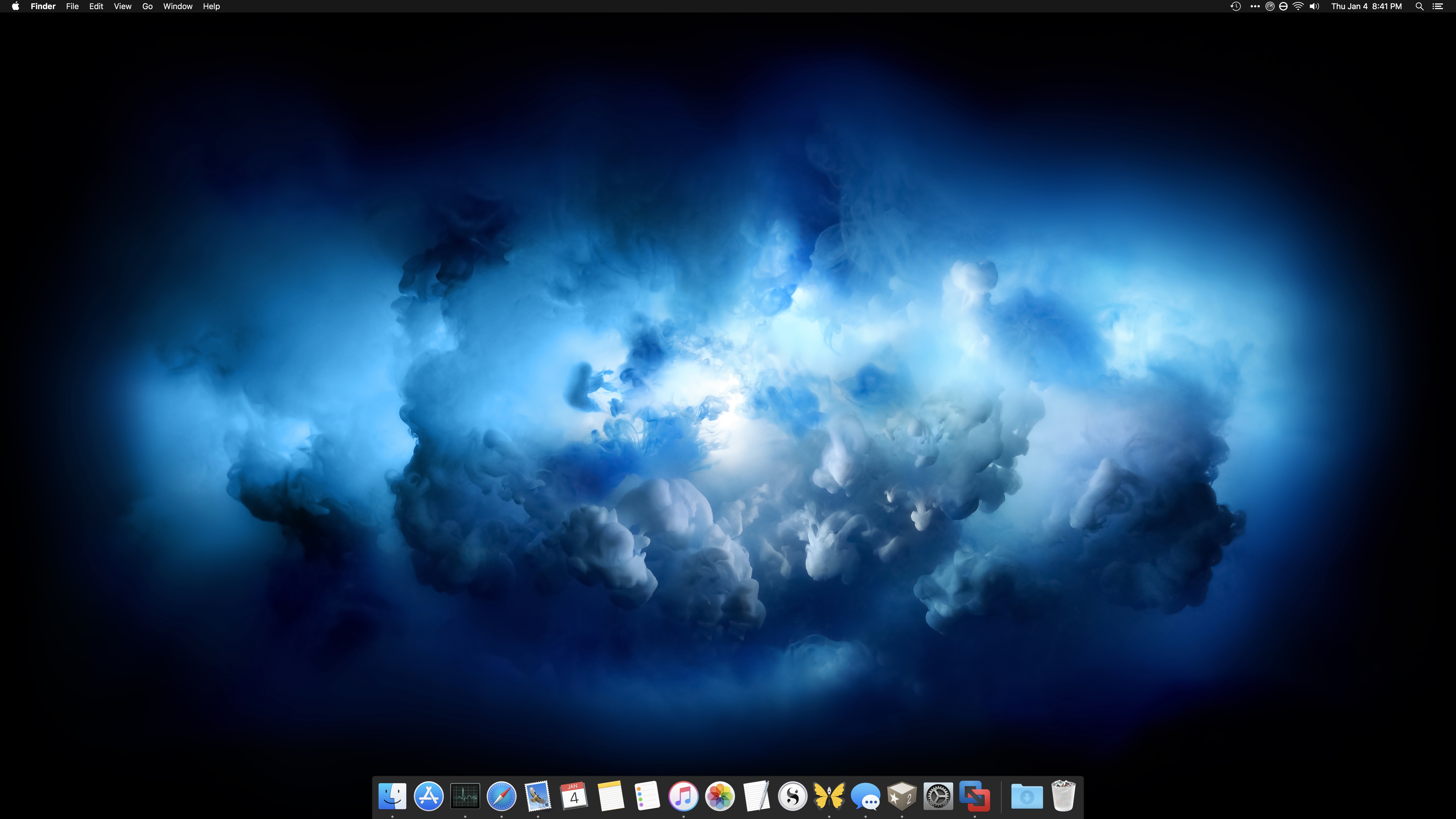Screen dimensions: 1456x819
Task: Open the Trash in the Dock
Action: point(1063,796)
